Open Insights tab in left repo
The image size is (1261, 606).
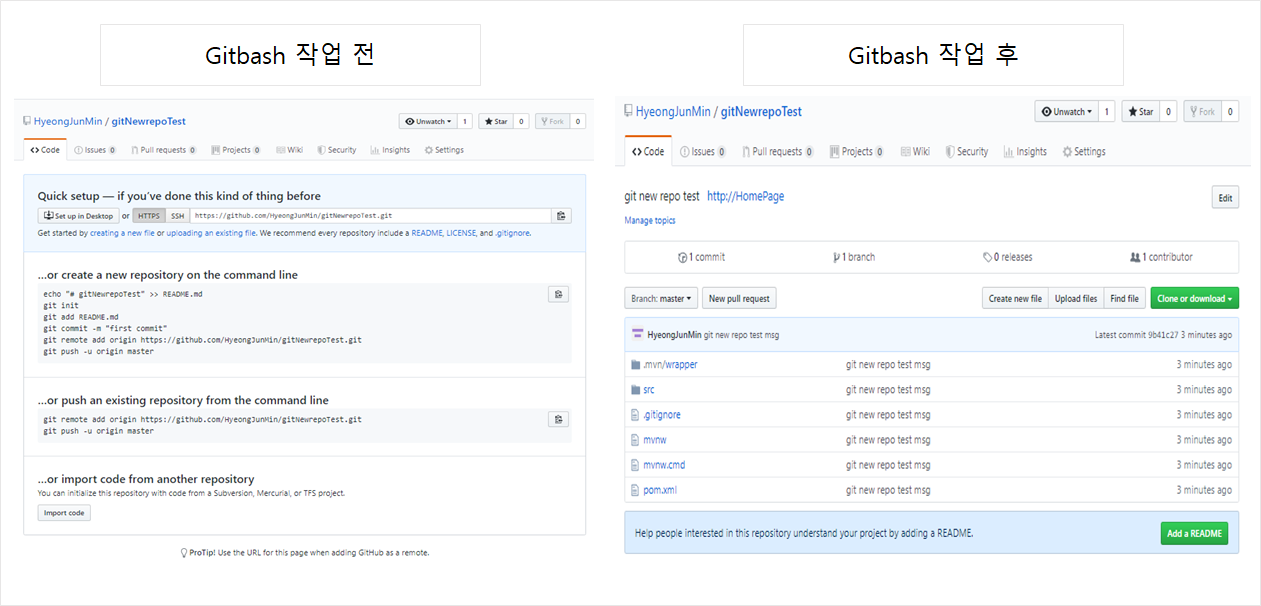[x=390, y=150]
